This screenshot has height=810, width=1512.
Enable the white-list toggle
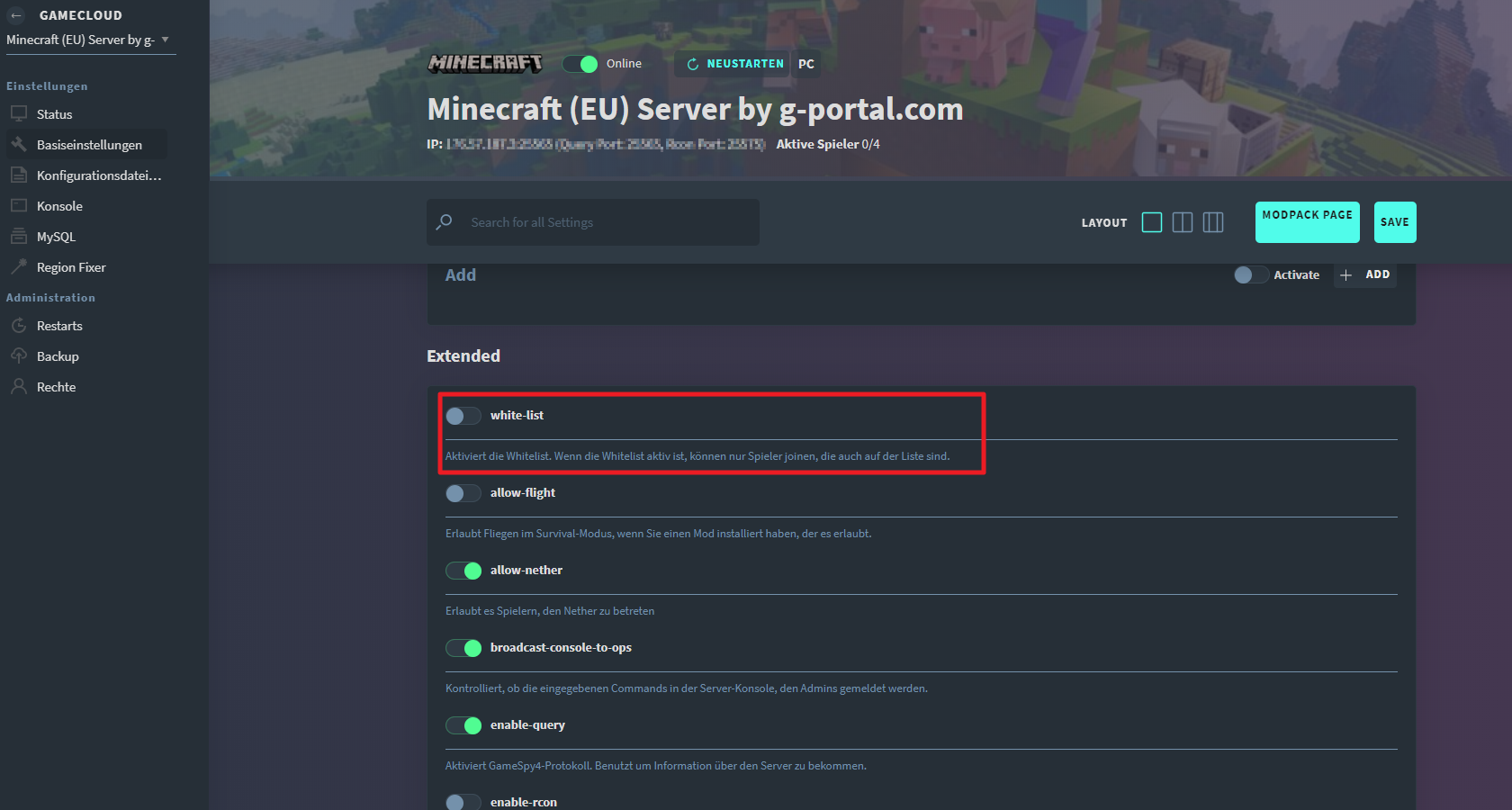point(463,416)
